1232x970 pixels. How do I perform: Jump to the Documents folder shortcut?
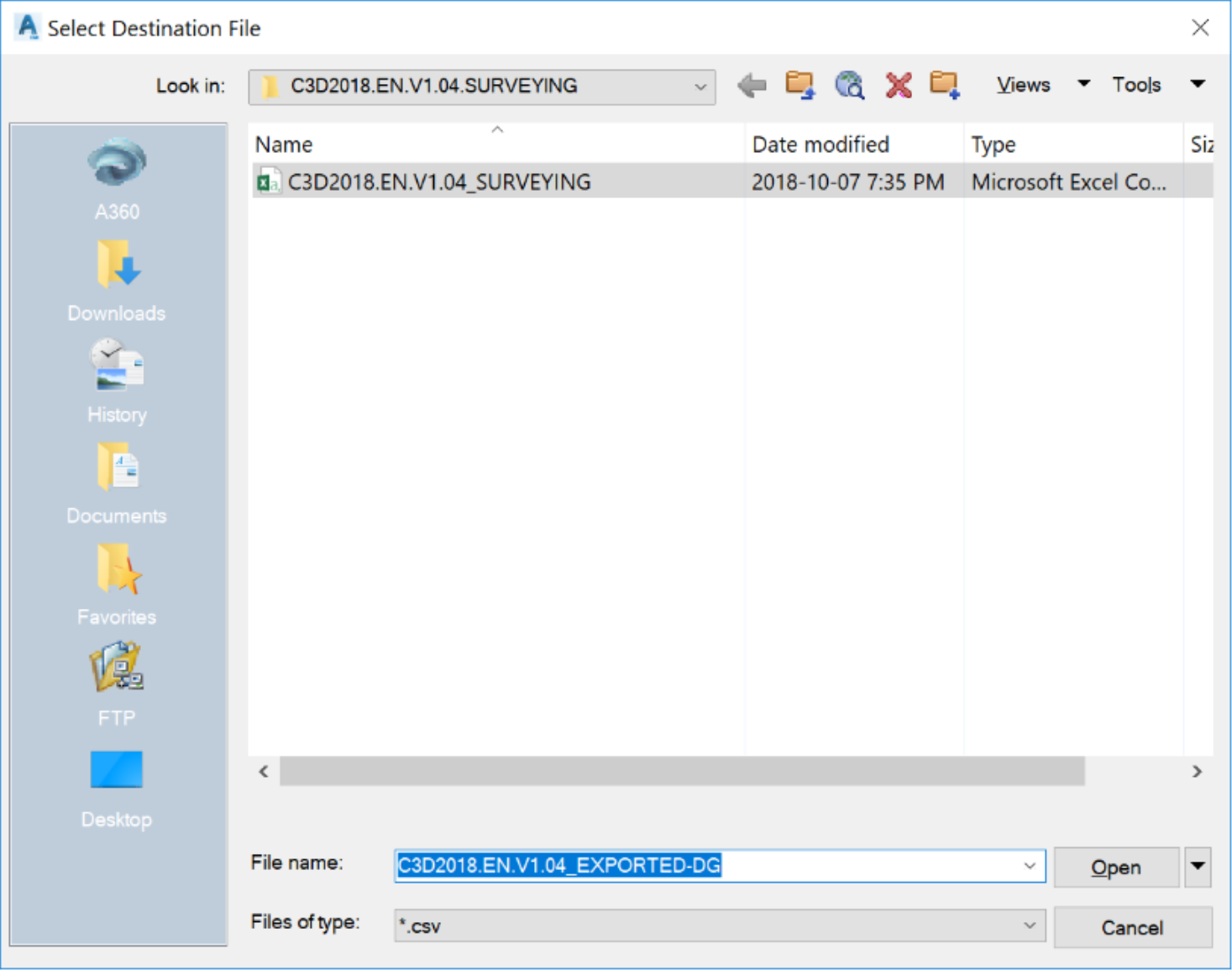[117, 484]
